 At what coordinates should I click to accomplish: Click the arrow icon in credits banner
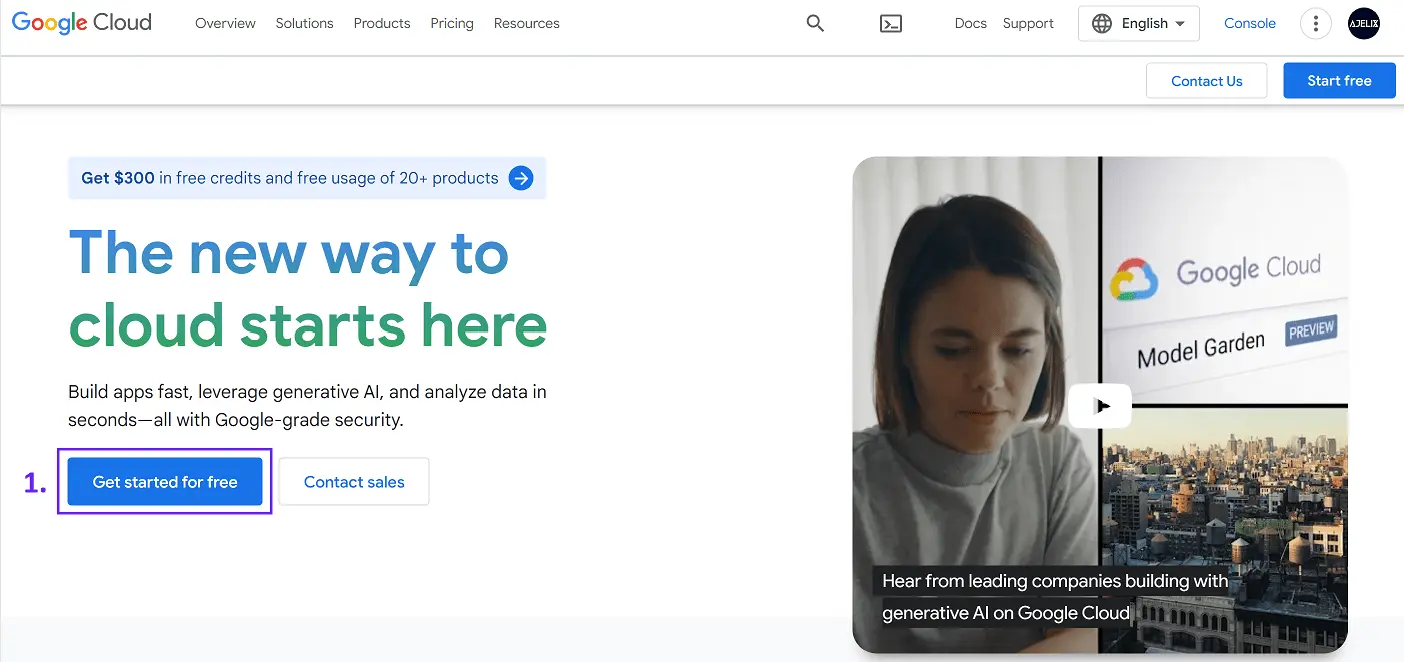tap(521, 178)
